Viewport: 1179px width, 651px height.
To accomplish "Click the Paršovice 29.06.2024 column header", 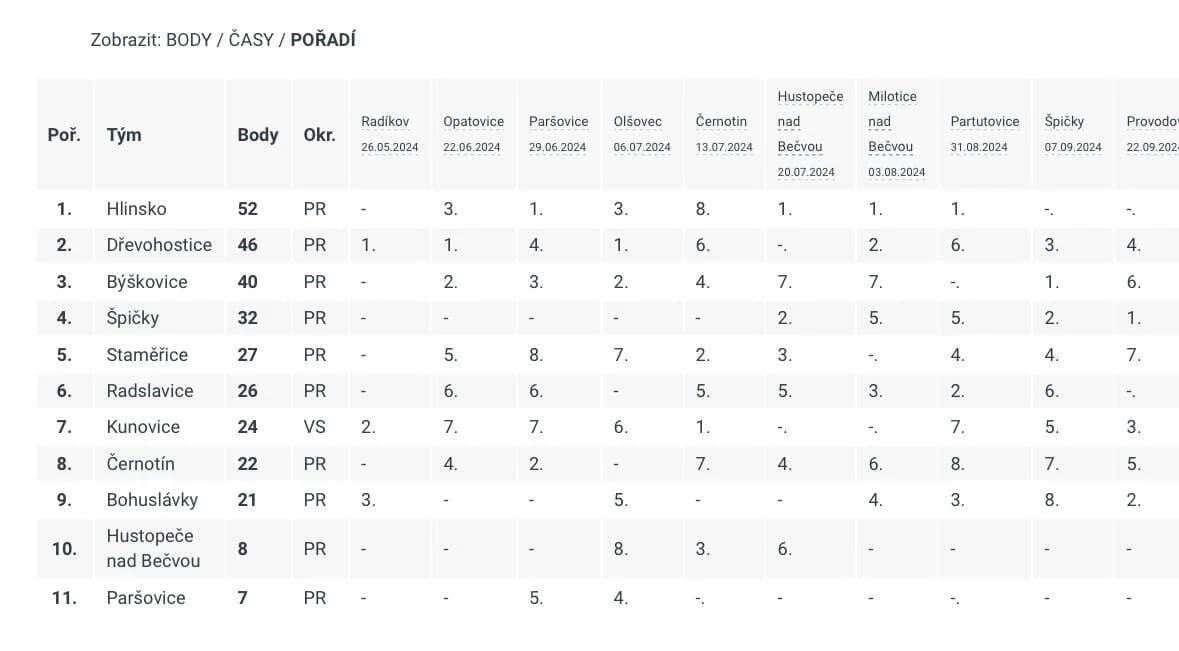I will (x=558, y=122).
